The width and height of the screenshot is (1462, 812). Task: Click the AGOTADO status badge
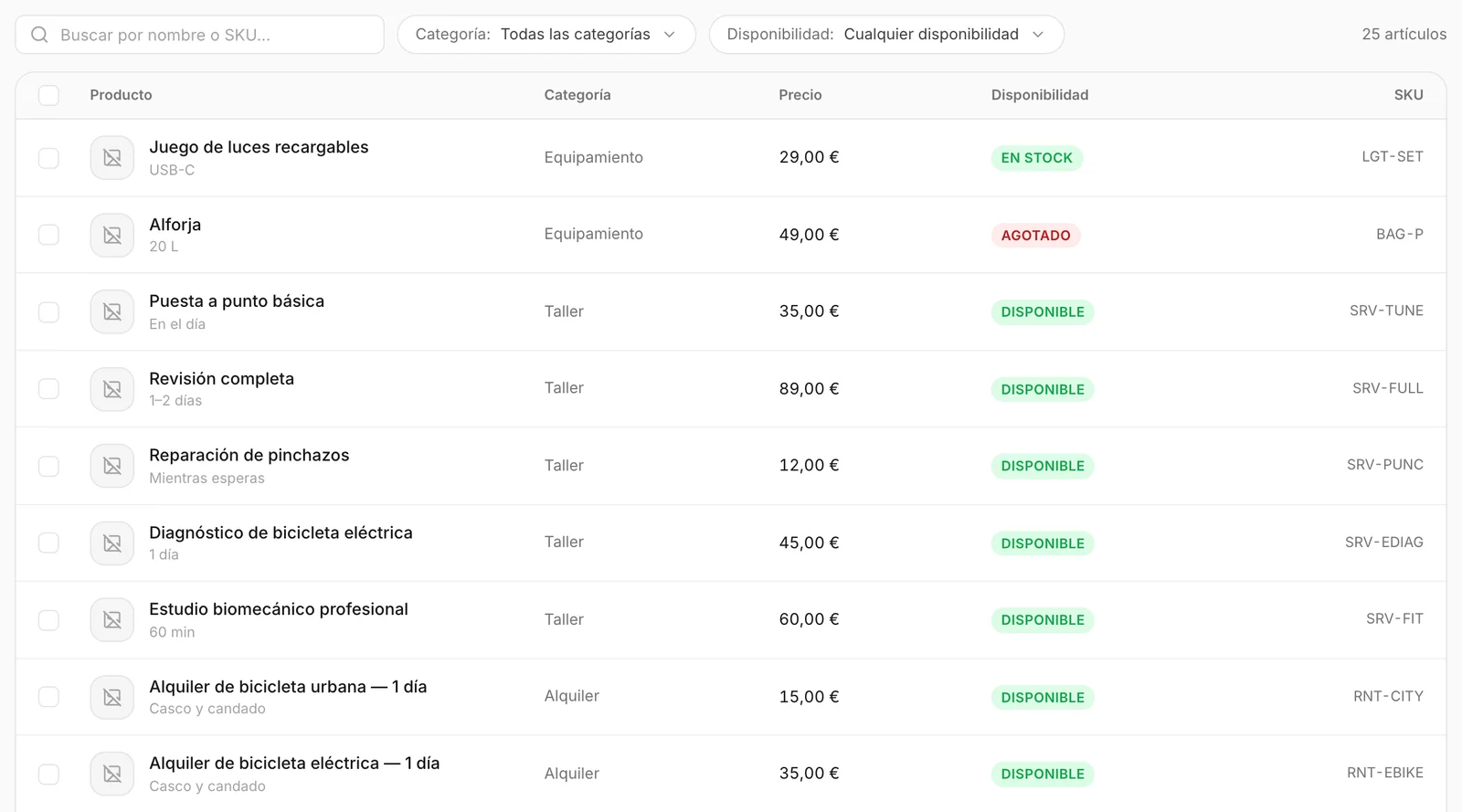(1036, 236)
